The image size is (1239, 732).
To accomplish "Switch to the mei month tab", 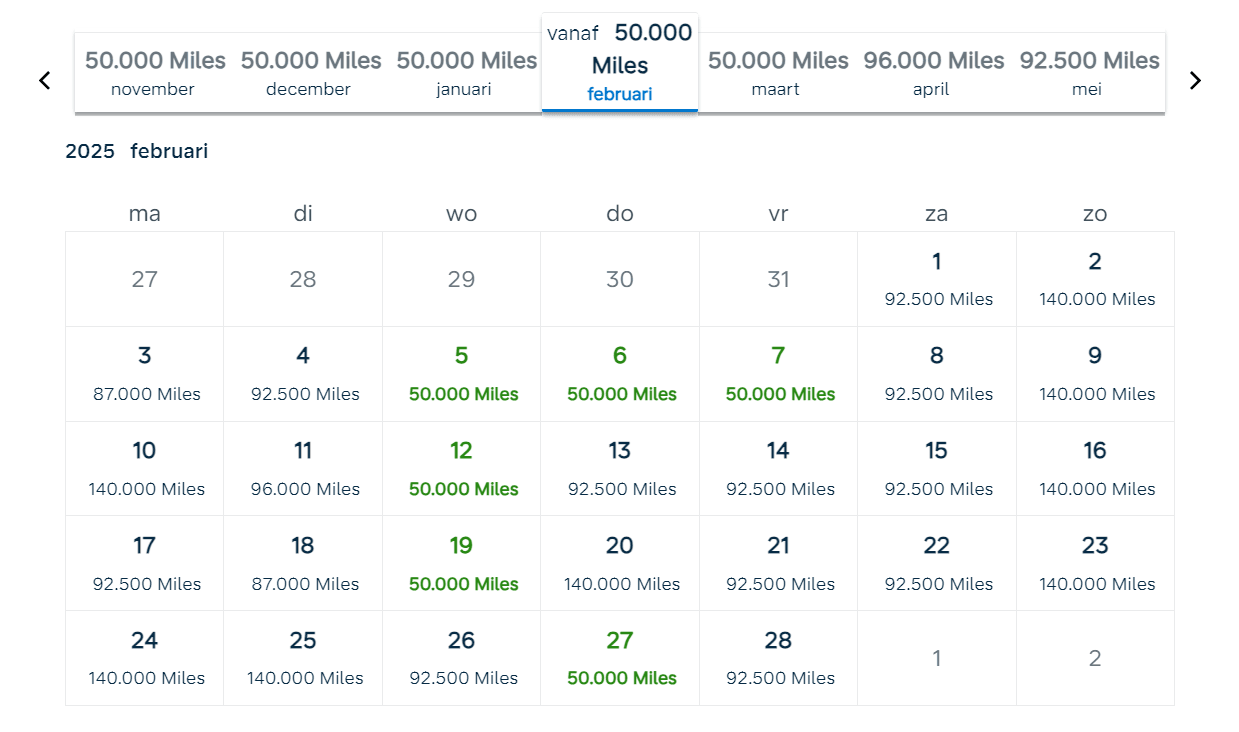I will pyautogui.click(x=1088, y=73).
